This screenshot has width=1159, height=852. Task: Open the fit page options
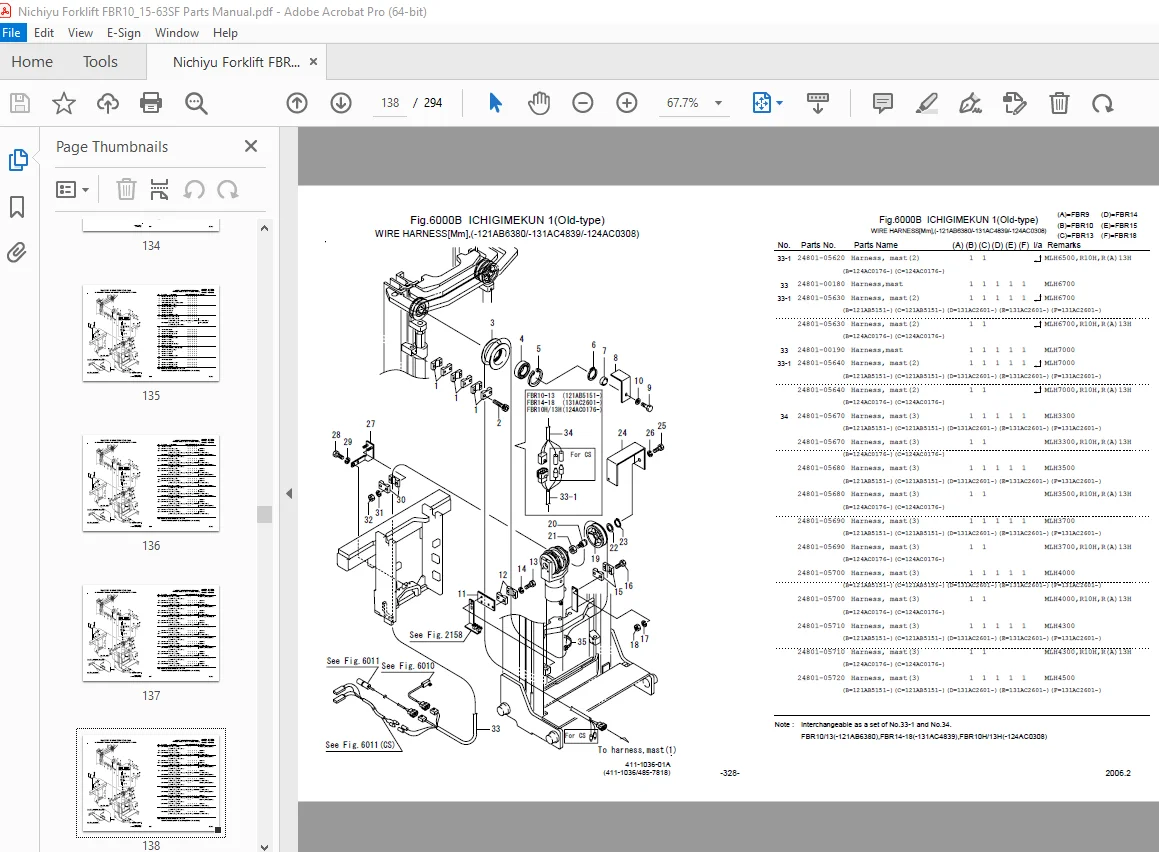click(x=767, y=103)
